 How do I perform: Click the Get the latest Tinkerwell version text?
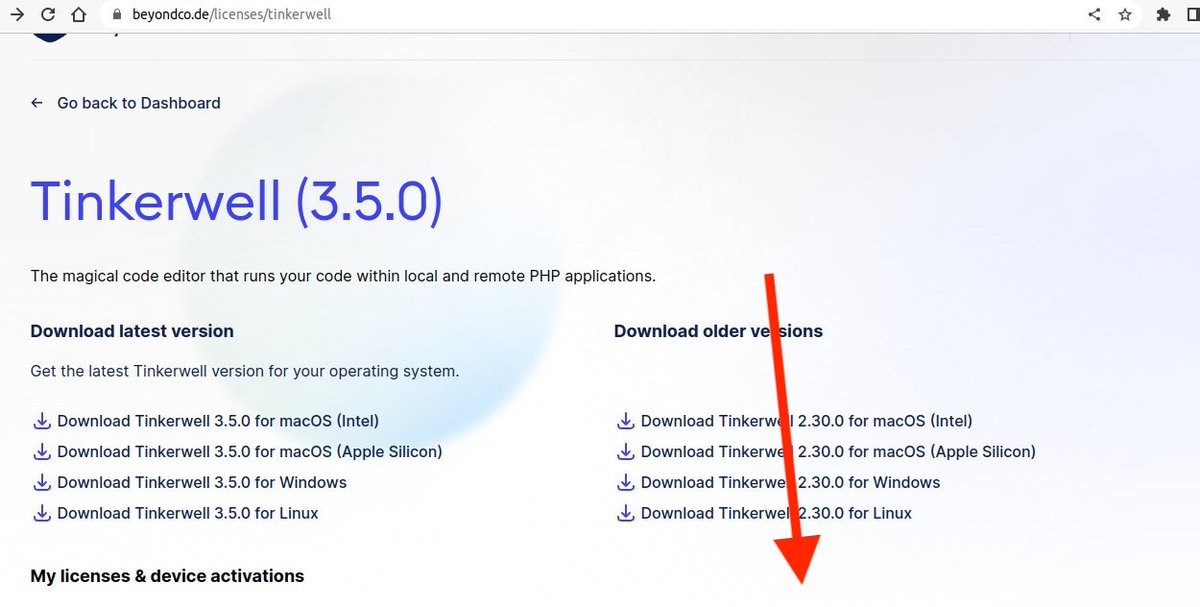tap(245, 371)
